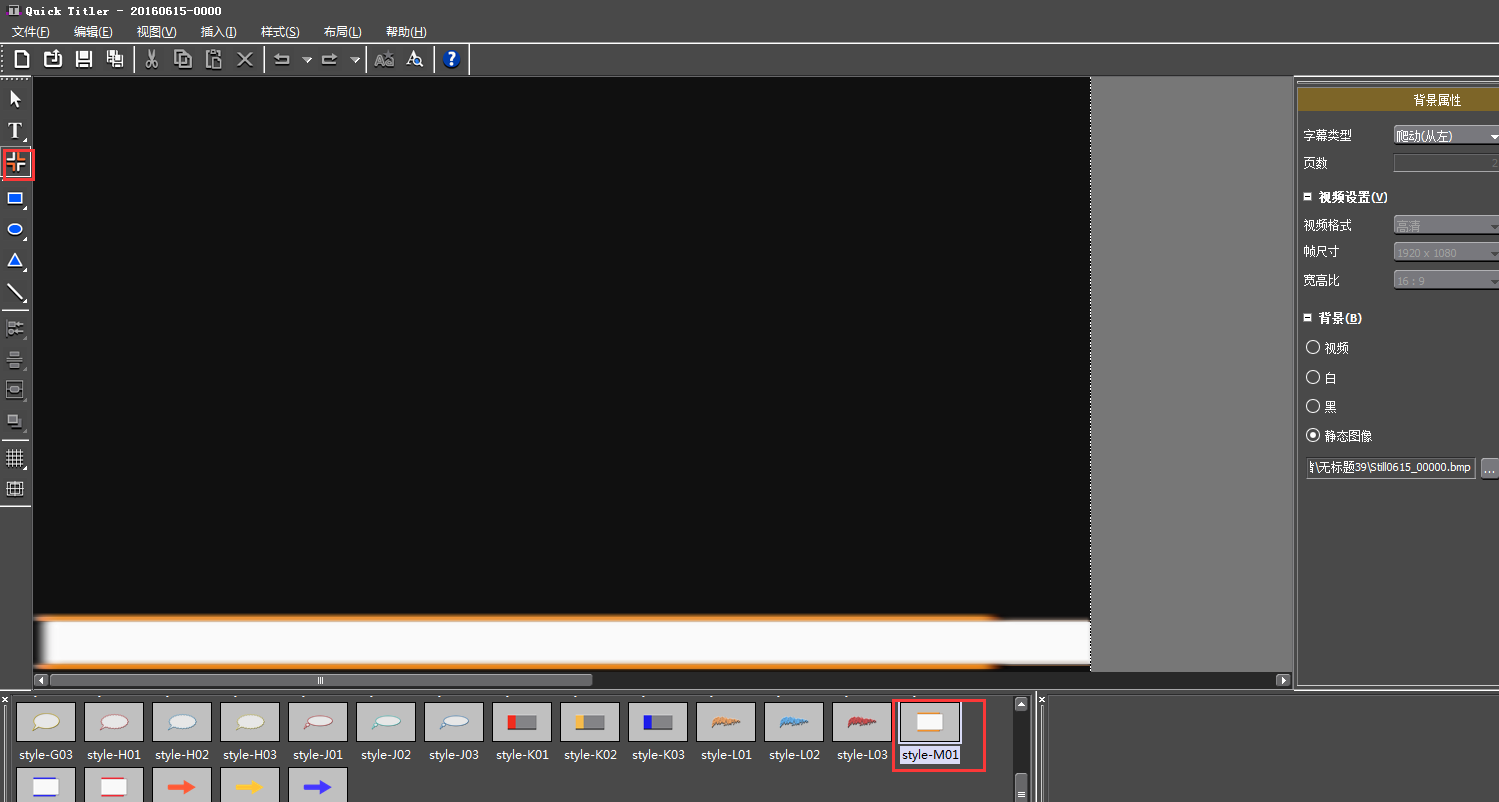Open Help with the question mark icon
Viewport: 1499px width, 802px height.
[x=452, y=59]
